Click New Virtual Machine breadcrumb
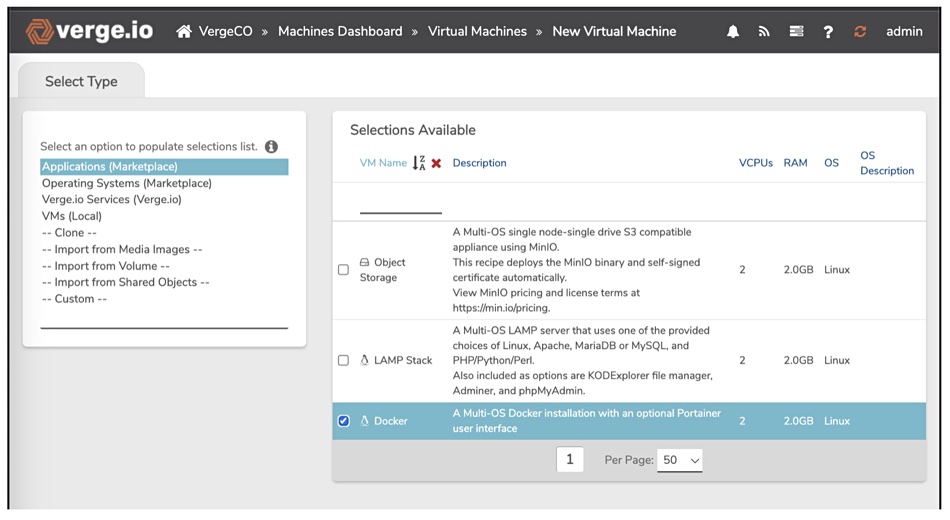Viewport: 950px width, 520px height. click(614, 32)
